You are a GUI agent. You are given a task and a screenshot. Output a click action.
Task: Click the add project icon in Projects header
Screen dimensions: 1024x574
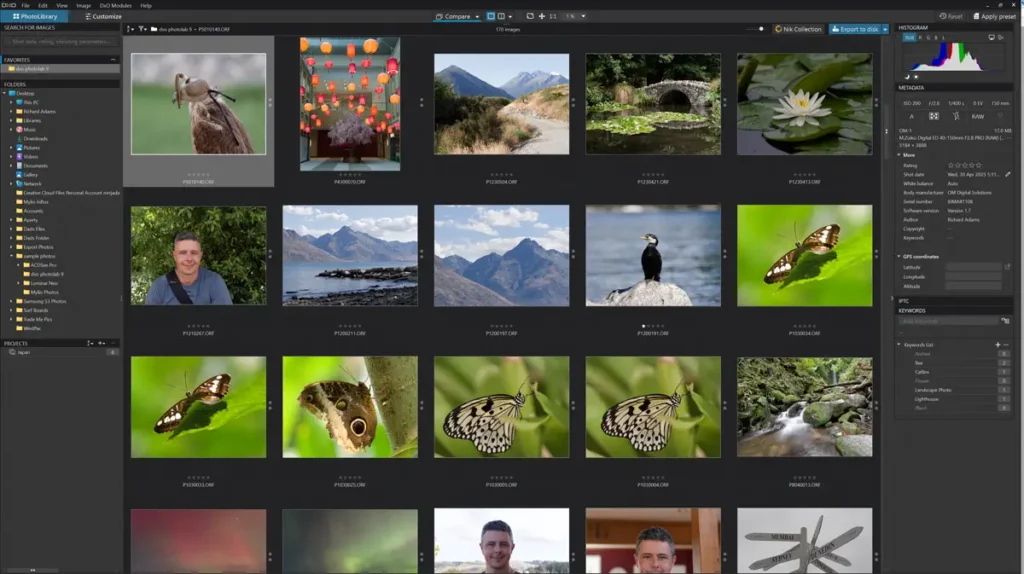coord(101,343)
